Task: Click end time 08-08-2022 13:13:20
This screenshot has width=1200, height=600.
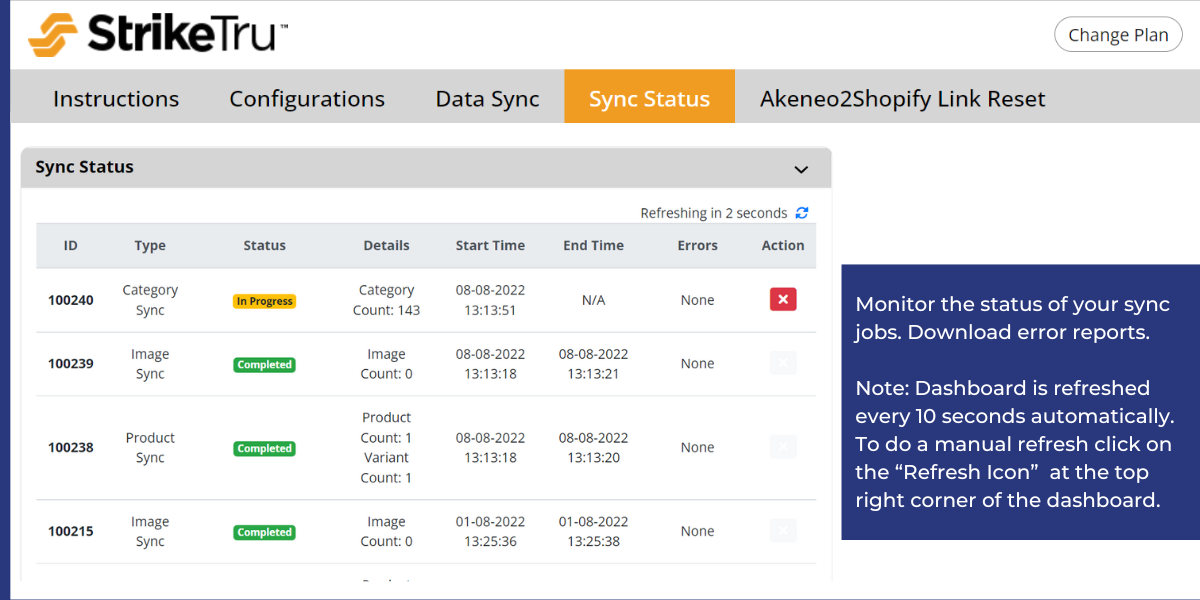Action: pyautogui.click(x=593, y=448)
